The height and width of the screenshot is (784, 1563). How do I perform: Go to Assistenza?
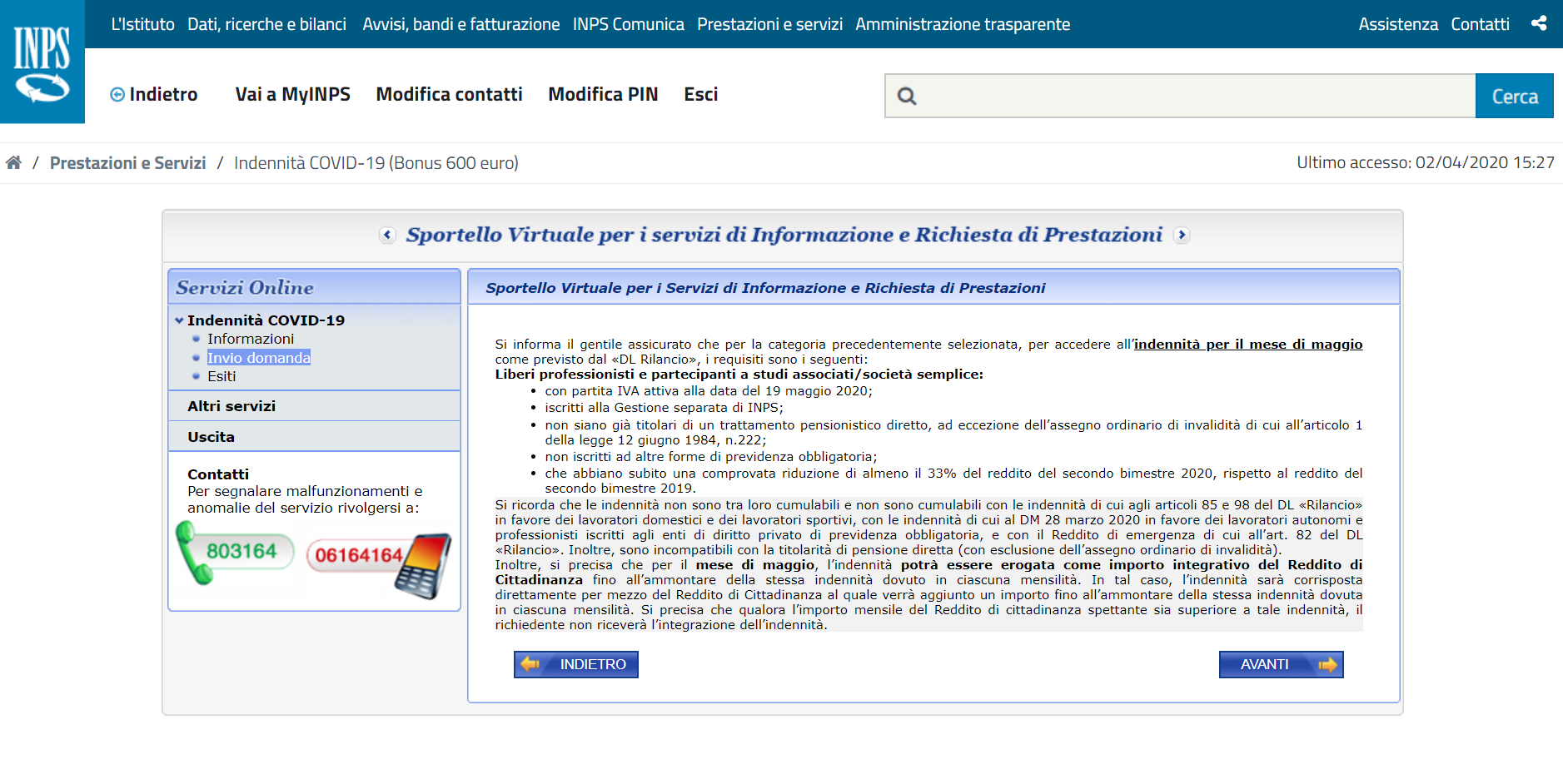coord(1399,24)
